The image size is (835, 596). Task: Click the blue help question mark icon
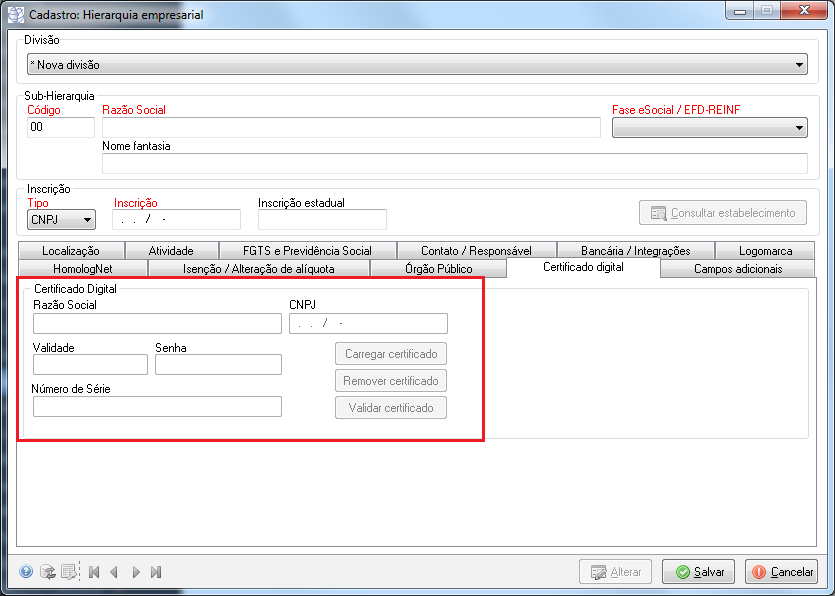[26, 572]
